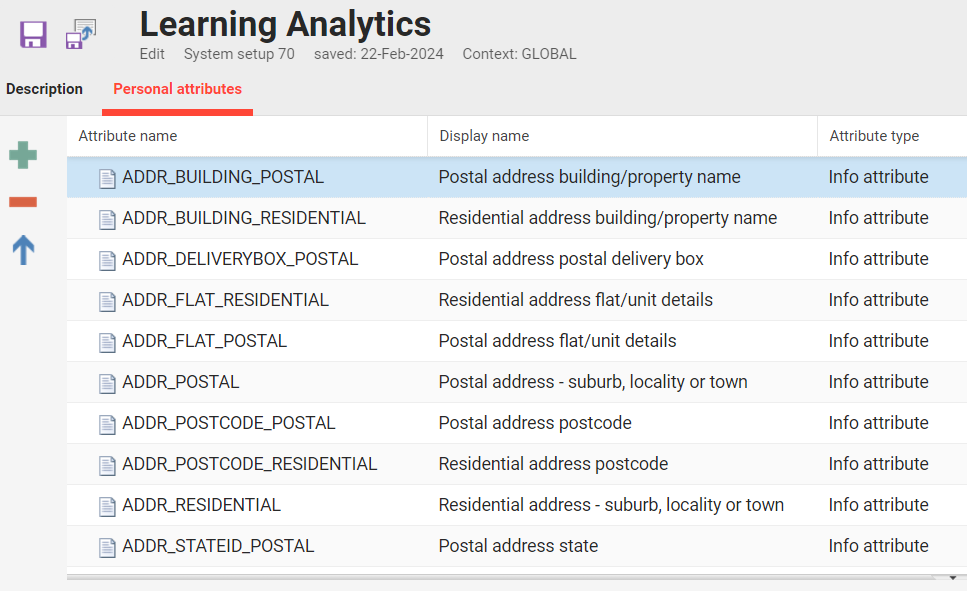Add a new attribute with green plus
The width and height of the screenshot is (967, 591).
pos(23,155)
